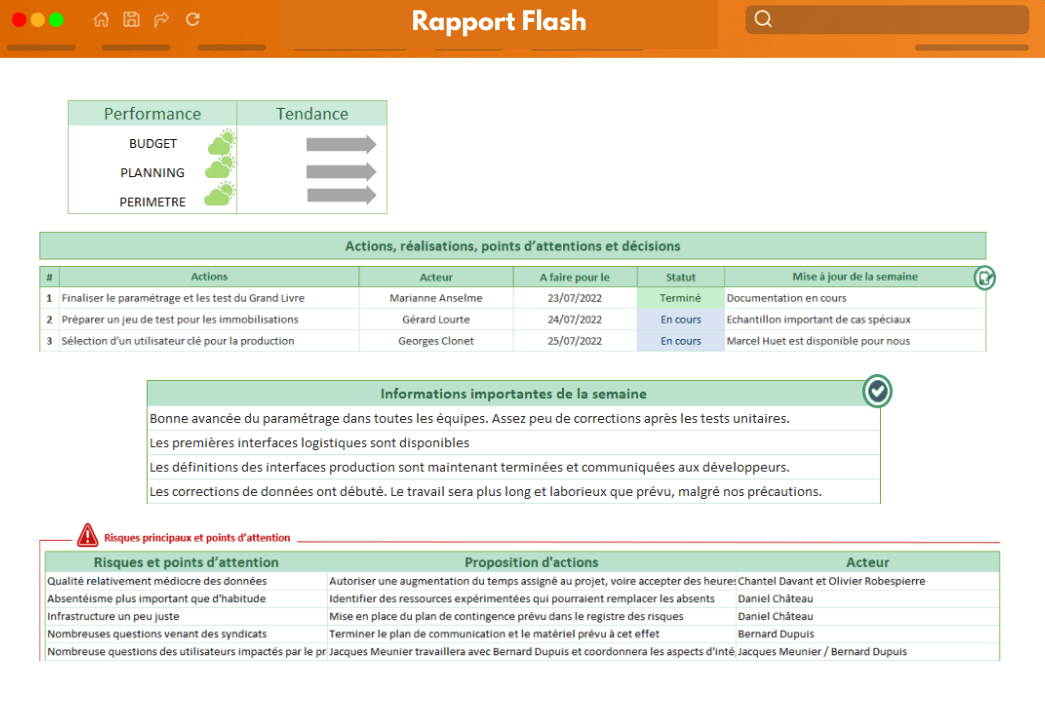Select 'Absentéisme plus important que d'habitude' cell

coord(186,598)
